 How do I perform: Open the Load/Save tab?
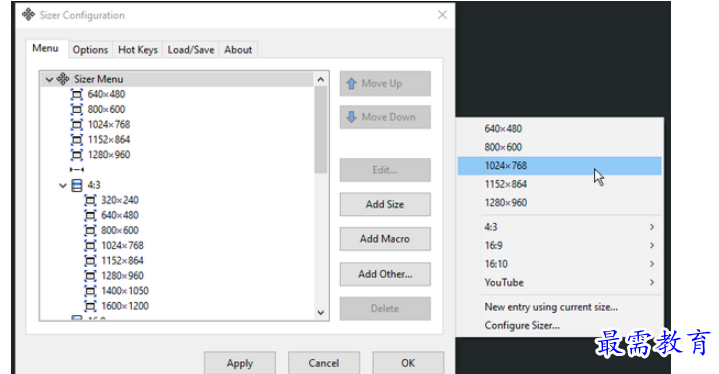point(191,50)
